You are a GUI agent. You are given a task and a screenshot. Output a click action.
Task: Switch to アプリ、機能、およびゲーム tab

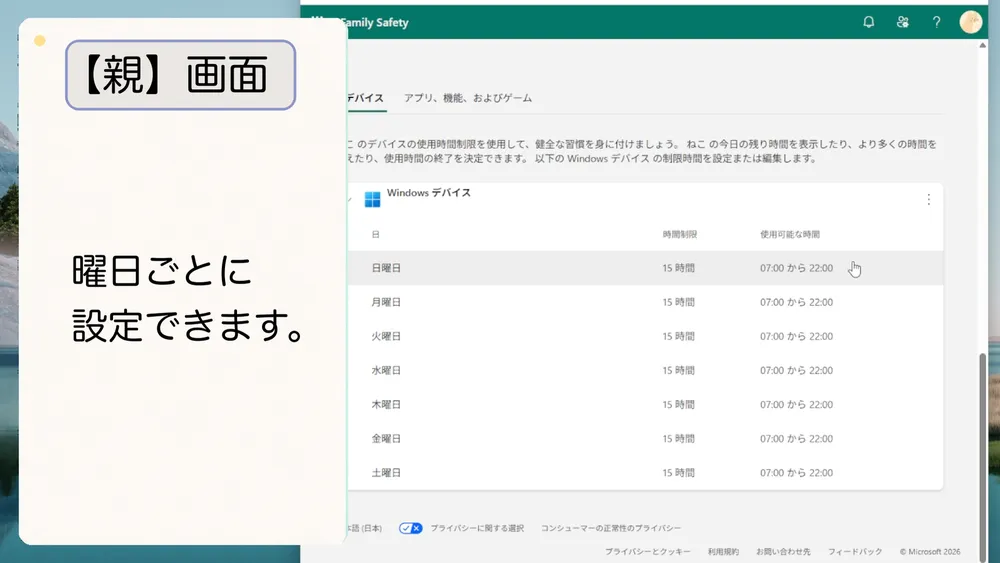467,98
